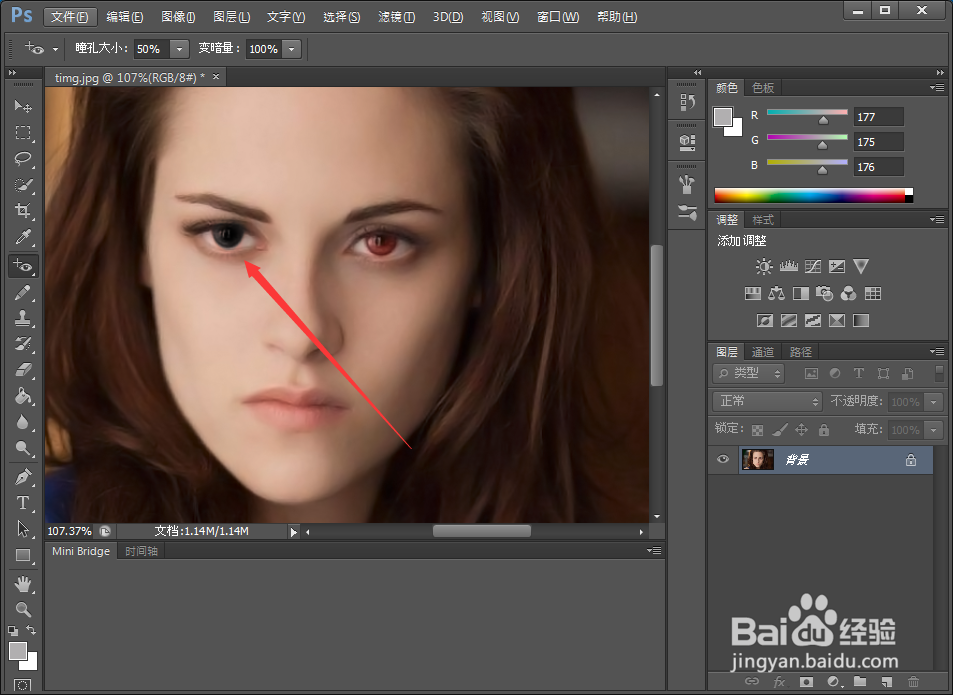The image size is (953, 695).
Task: Toggle type layer filter
Action: click(x=859, y=374)
